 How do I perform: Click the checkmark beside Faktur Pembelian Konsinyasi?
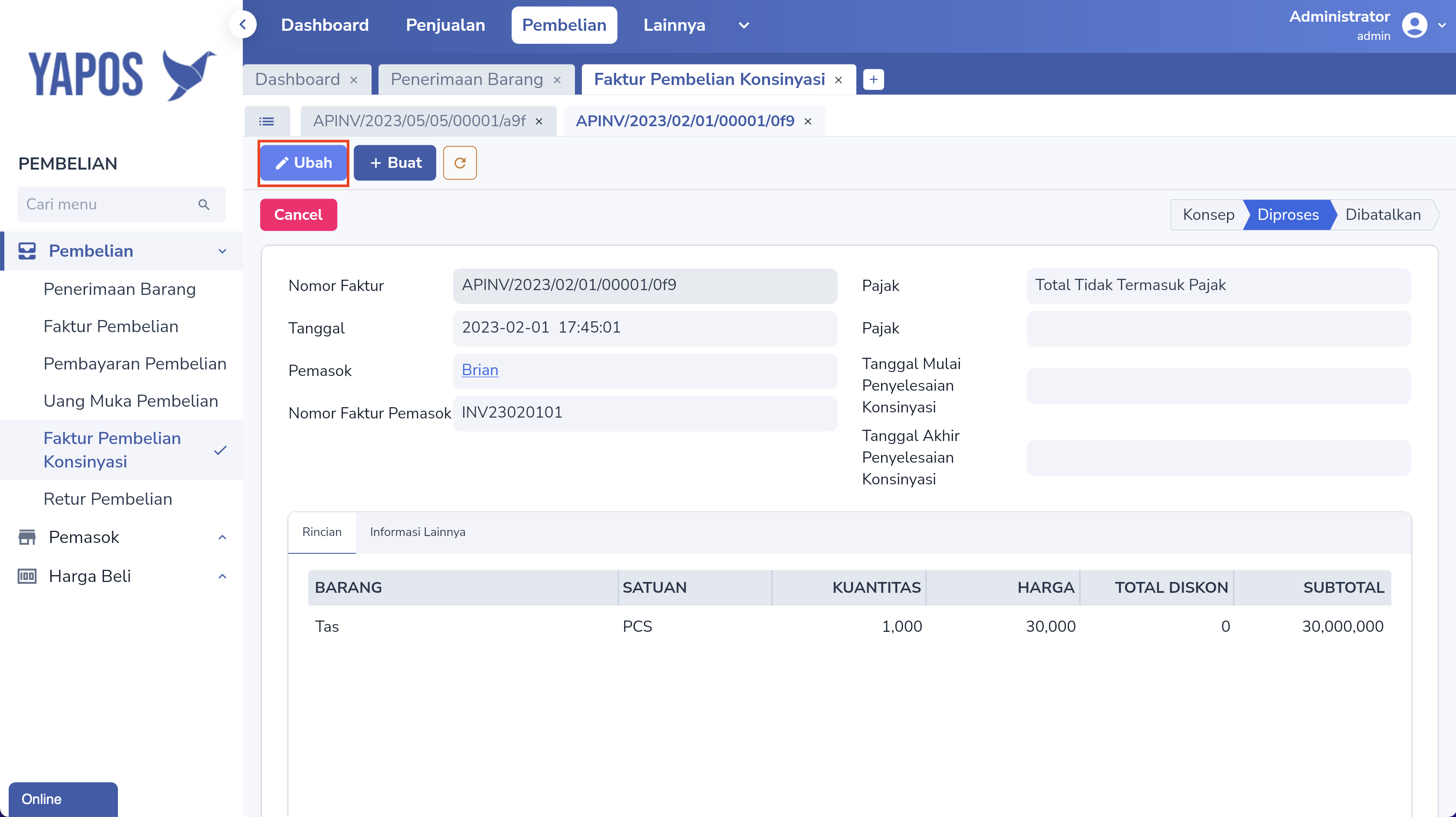pos(220,451)
